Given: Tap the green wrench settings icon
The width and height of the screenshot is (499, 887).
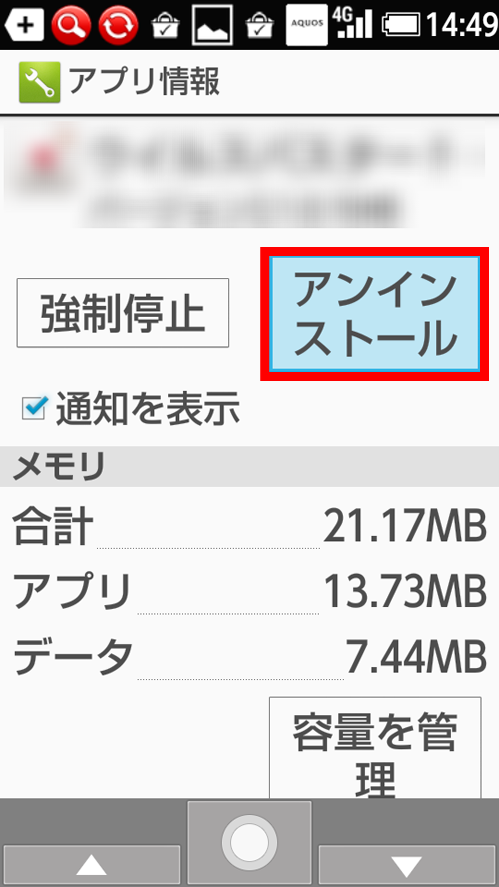Looking at the screenshot, I should pos(39,83).
